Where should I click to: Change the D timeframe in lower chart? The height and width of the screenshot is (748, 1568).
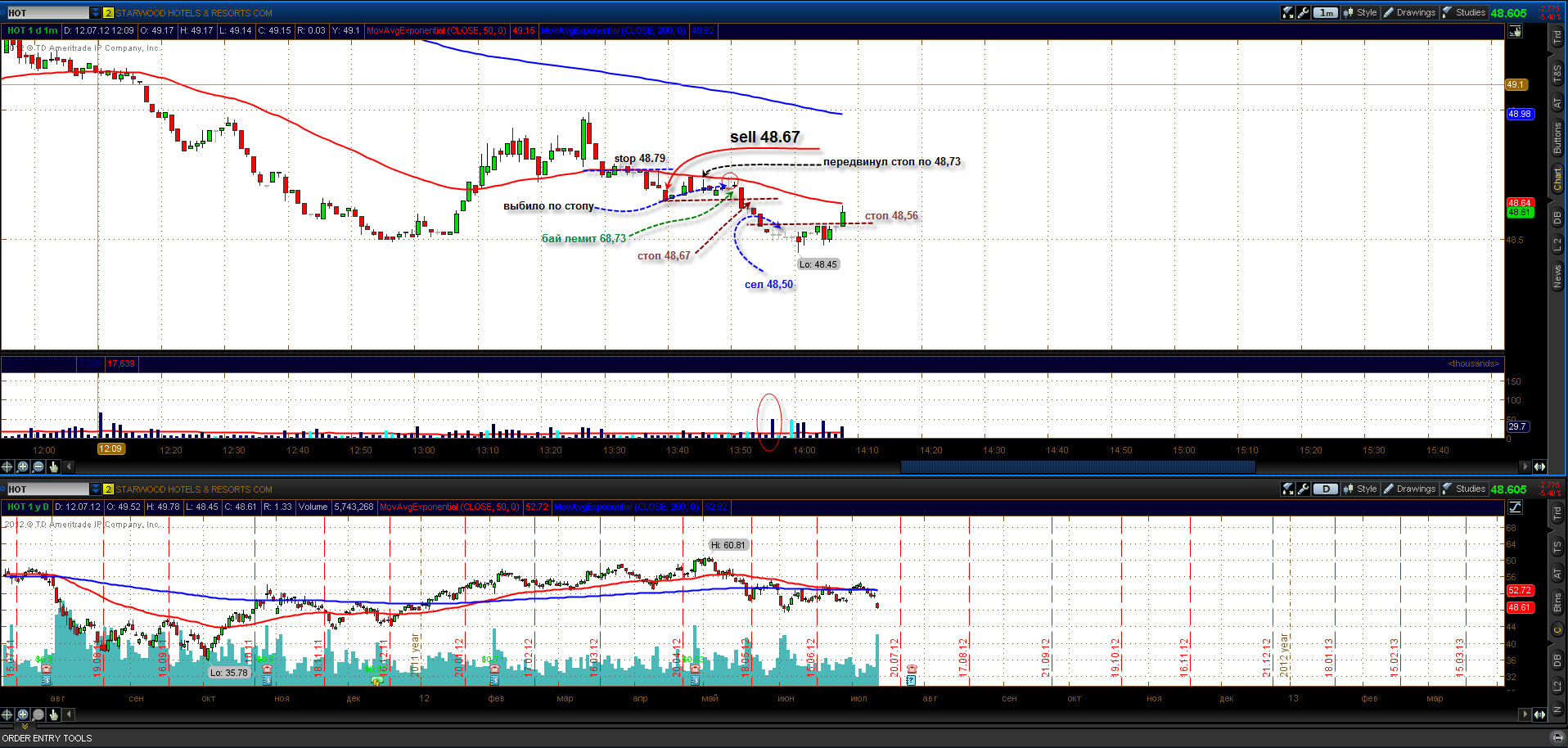(x=1326, y=489)
